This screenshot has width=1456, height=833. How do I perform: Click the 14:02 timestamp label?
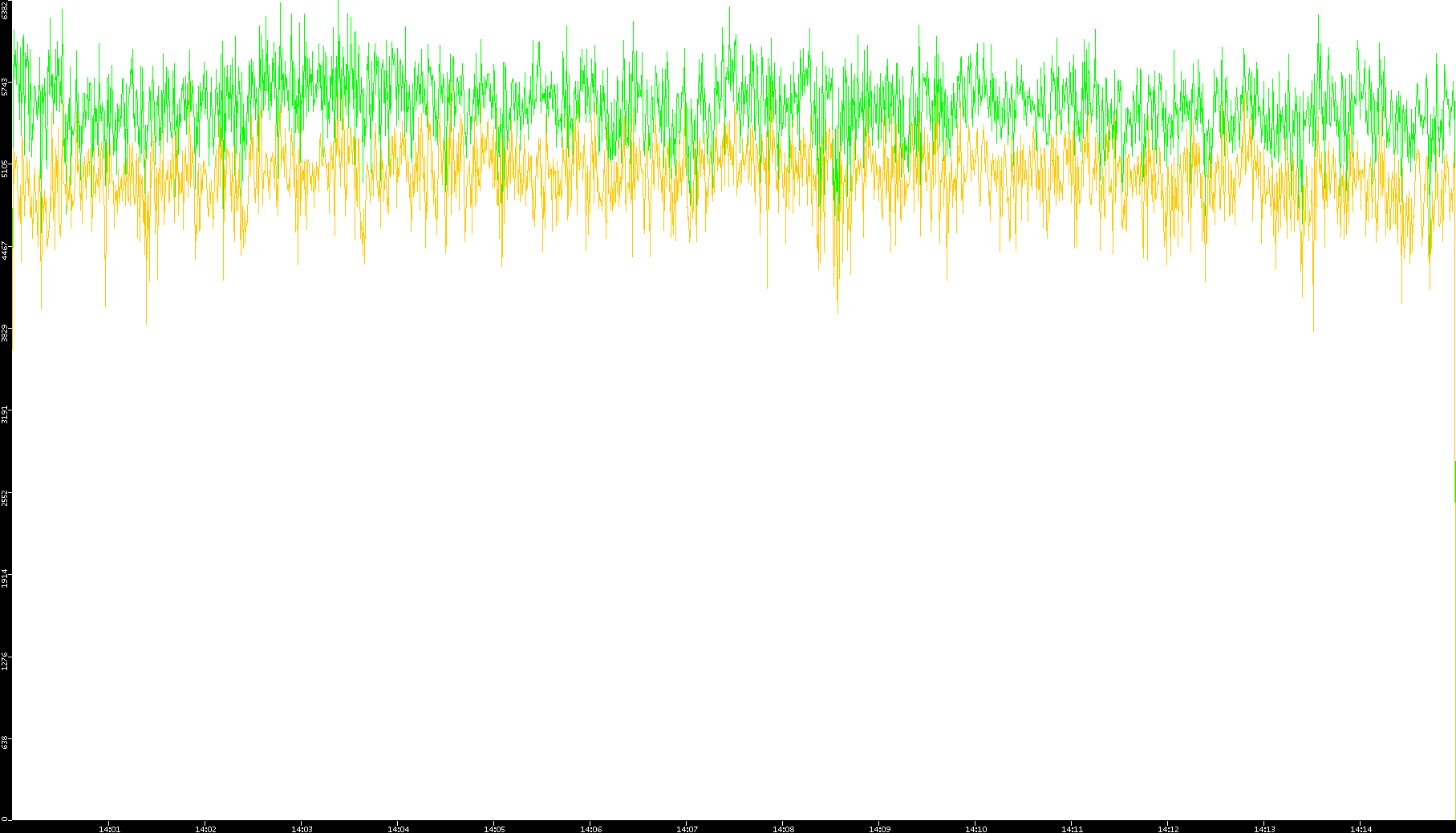(205, 829)
